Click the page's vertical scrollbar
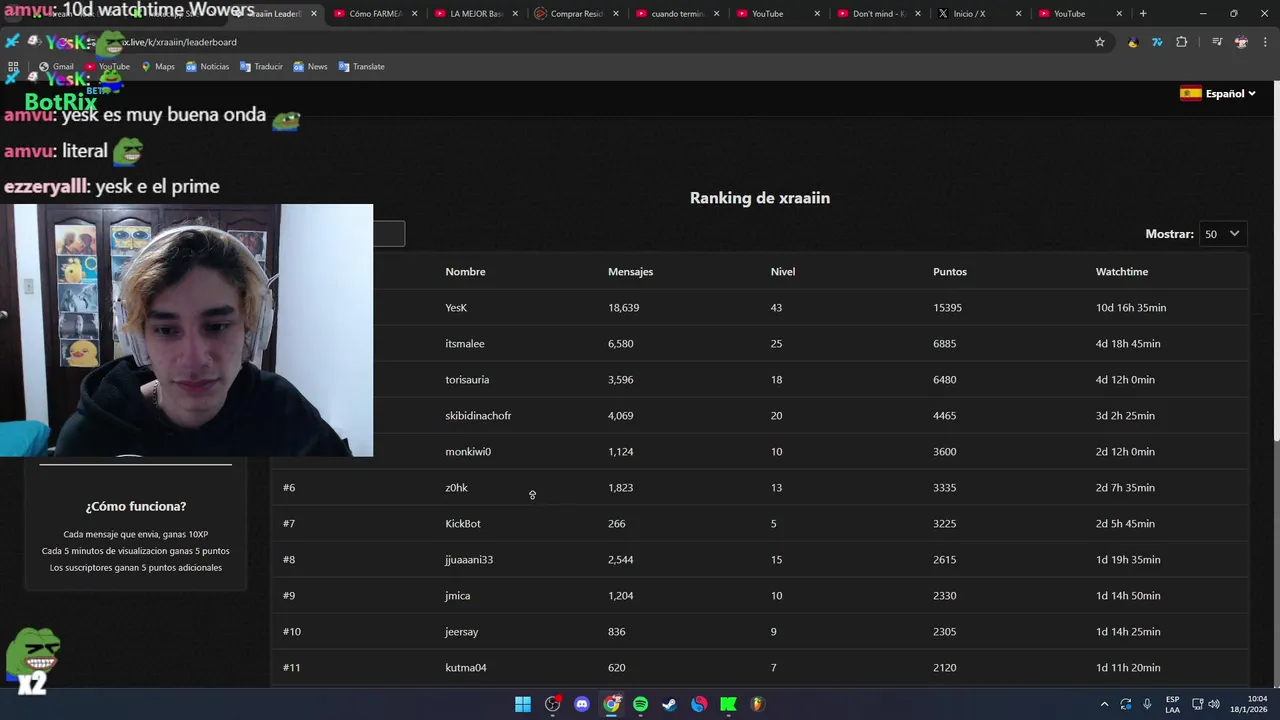Screen dimensions: 1280x720 pyautogui.click(x=1275, y=260)
